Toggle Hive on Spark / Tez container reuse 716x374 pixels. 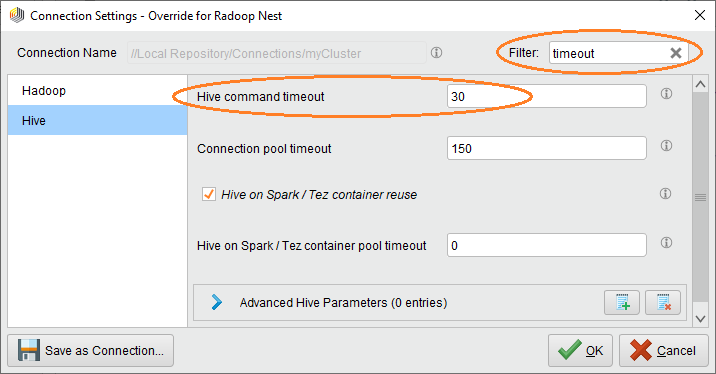(x=209, y=194)
